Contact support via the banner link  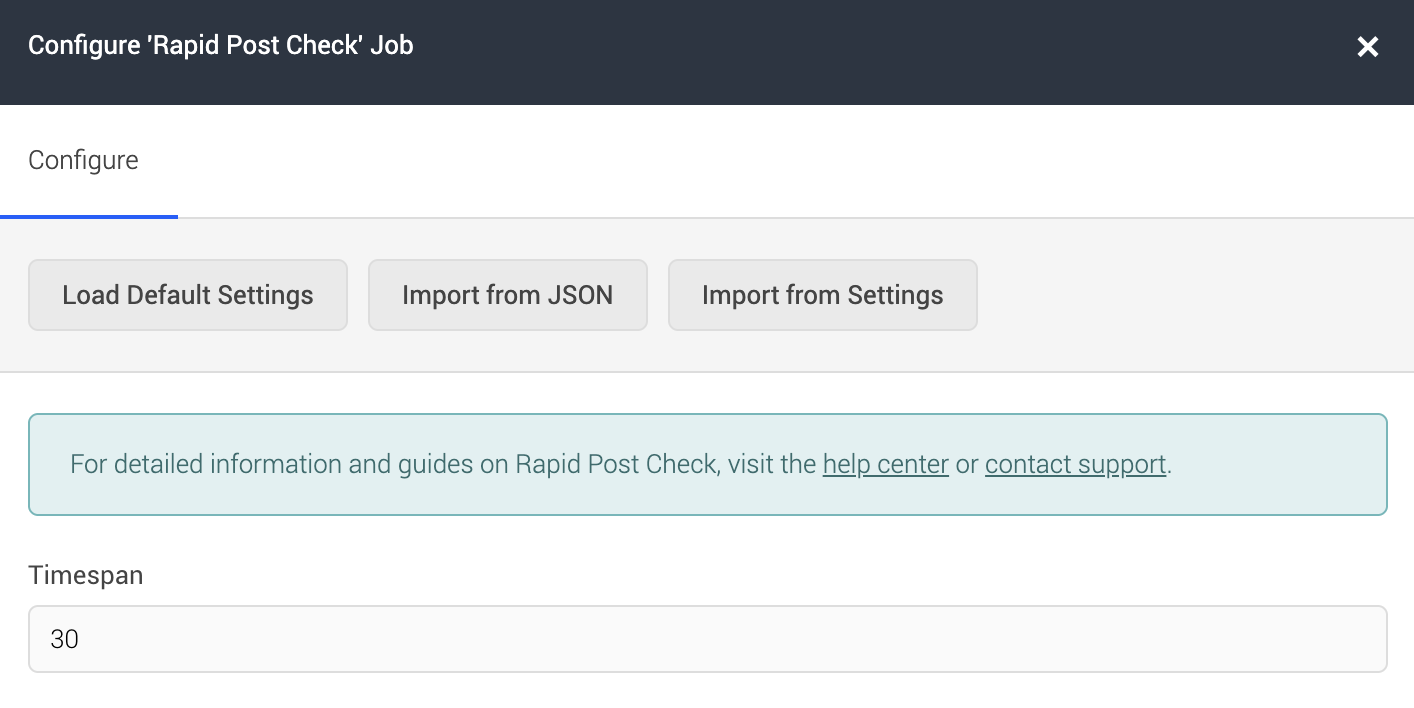coord(1075,464)
